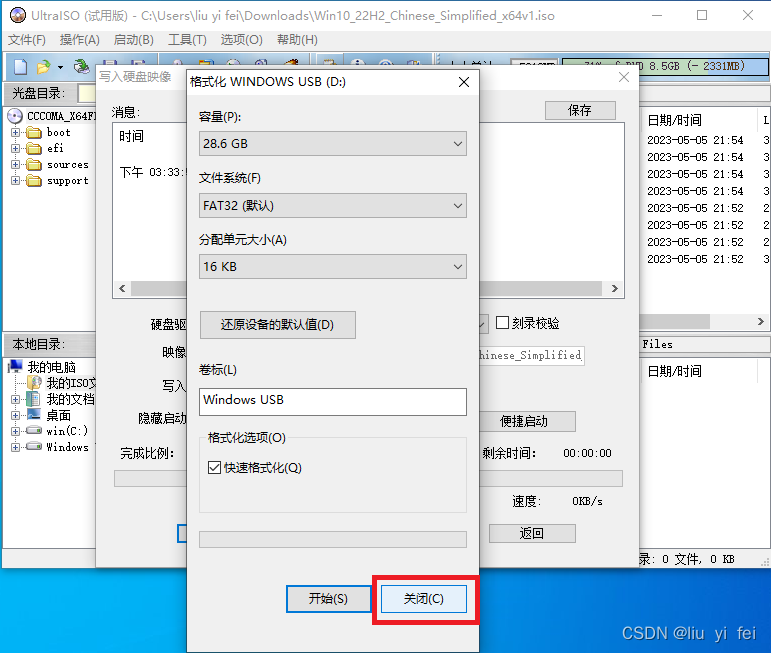Close the 格式化 WINDOWS USB dialog with X

[x=464, y=82]
